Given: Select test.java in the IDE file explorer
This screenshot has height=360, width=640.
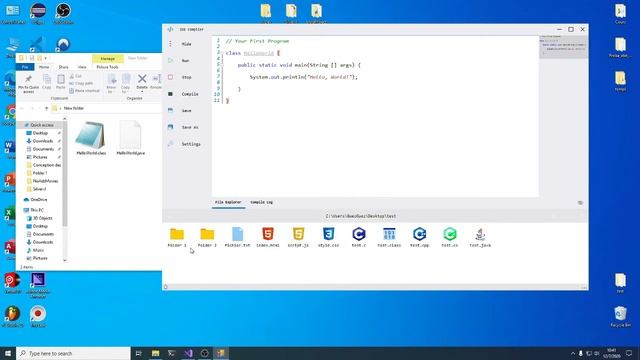Looking at the screenshot, I should pos(480,238).
